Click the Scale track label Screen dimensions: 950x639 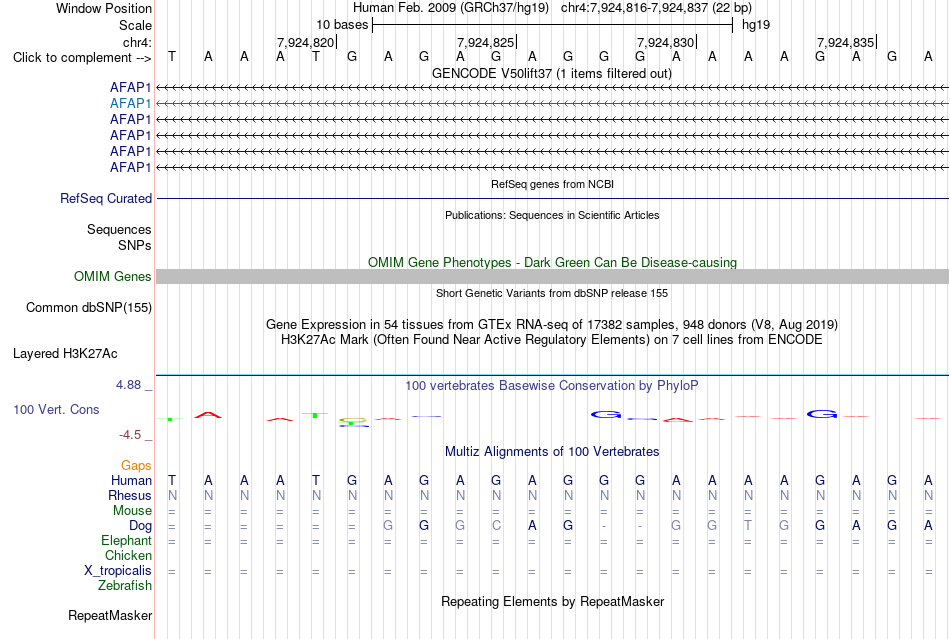pyautogui.click(x=135, y=25)
